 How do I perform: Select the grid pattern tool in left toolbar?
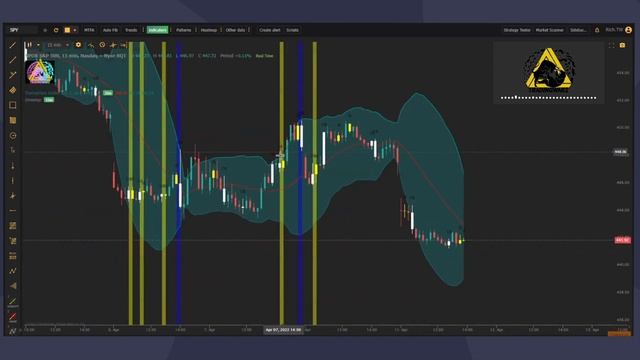pyautogui.click(x=13, y=226)
